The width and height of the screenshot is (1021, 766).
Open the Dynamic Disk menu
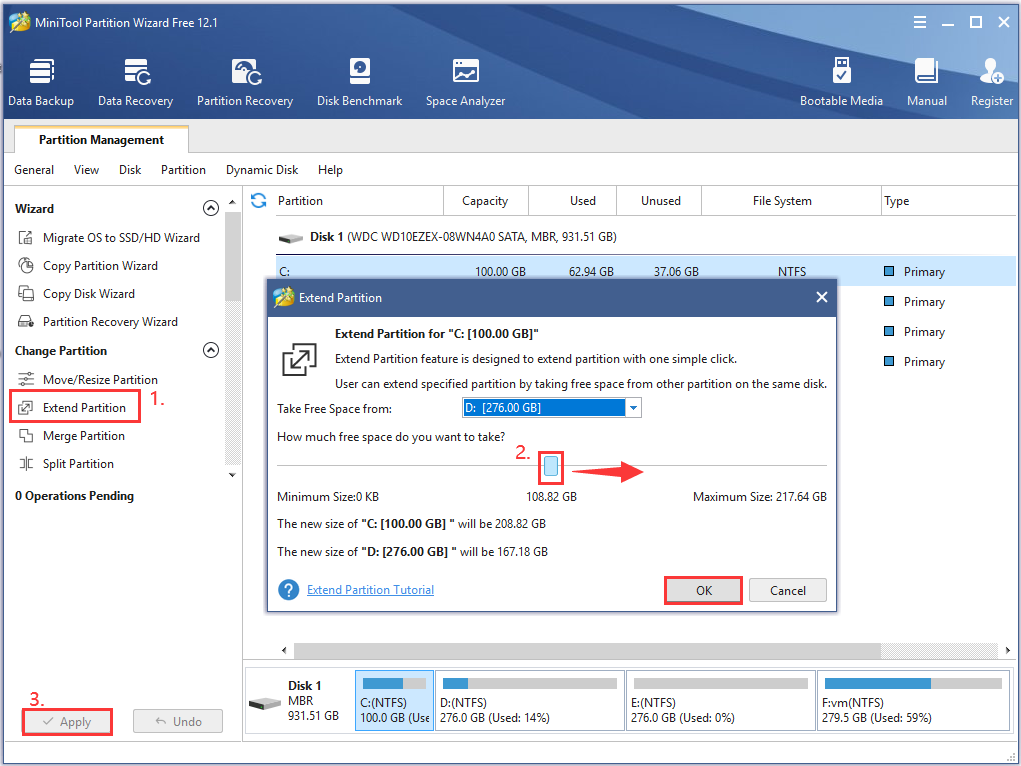(x=262, y=170)
